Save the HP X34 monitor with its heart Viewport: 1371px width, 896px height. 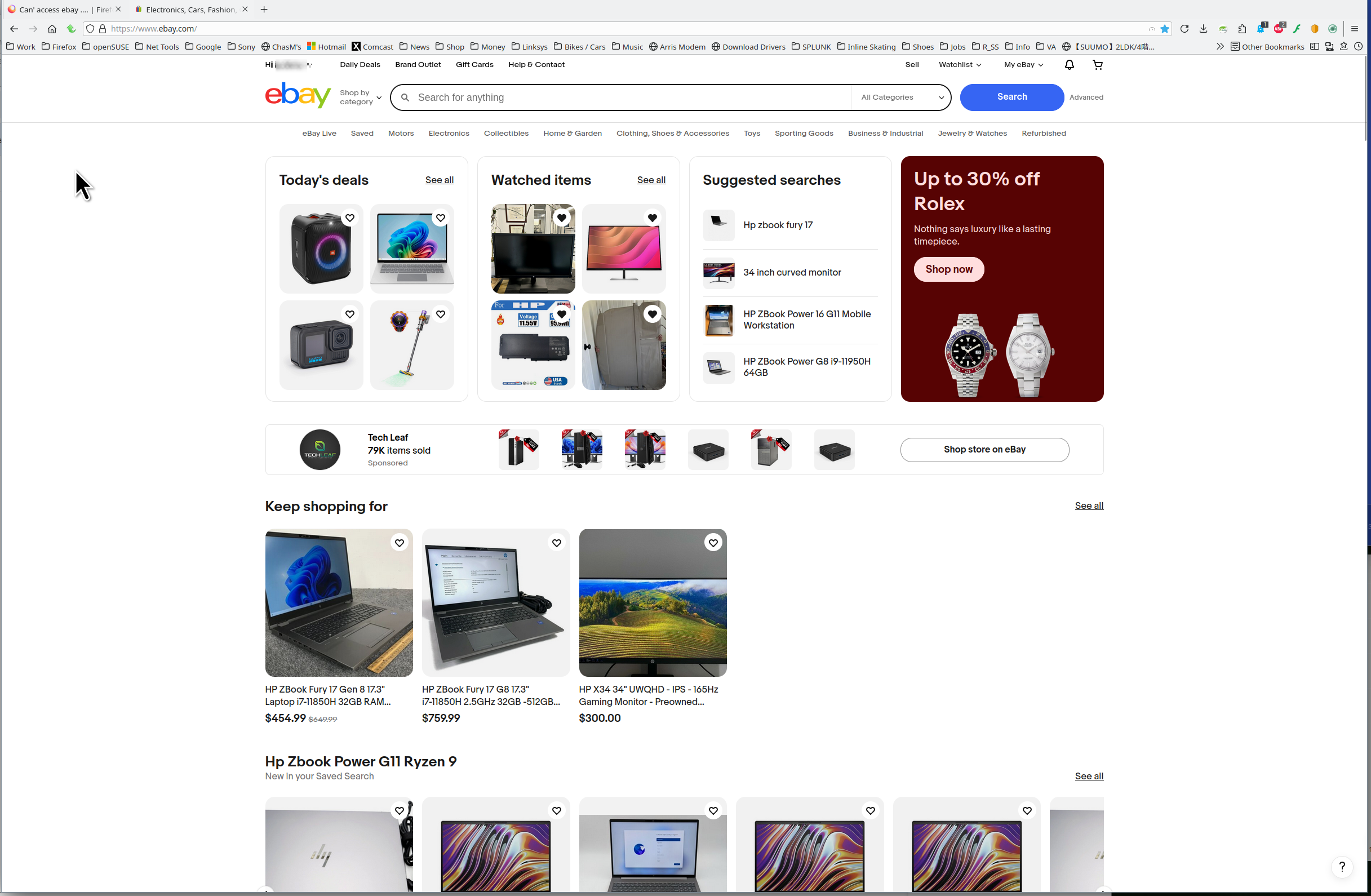click(713, 543)
